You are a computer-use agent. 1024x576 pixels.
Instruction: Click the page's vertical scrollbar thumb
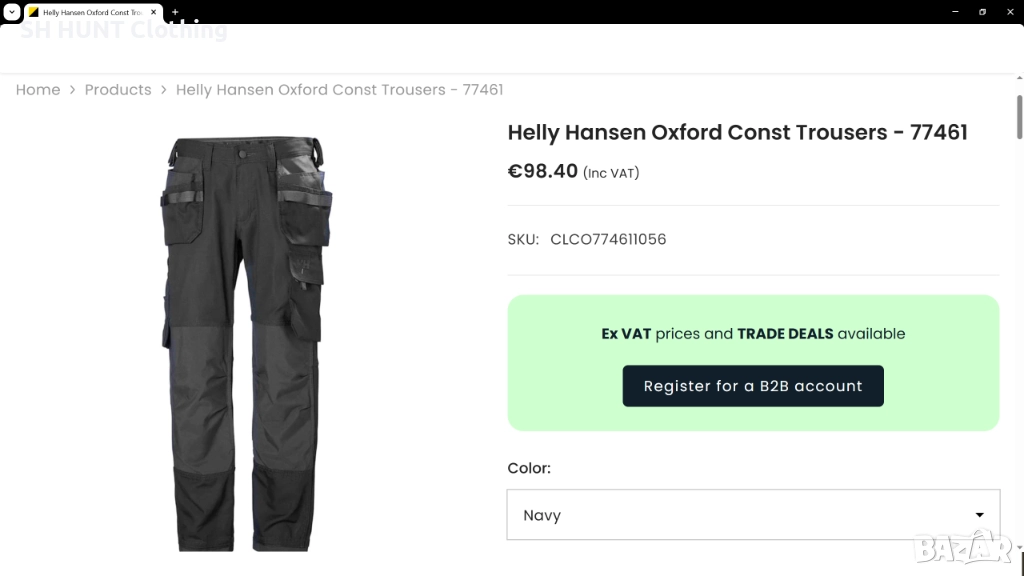tap(1019, 117)
